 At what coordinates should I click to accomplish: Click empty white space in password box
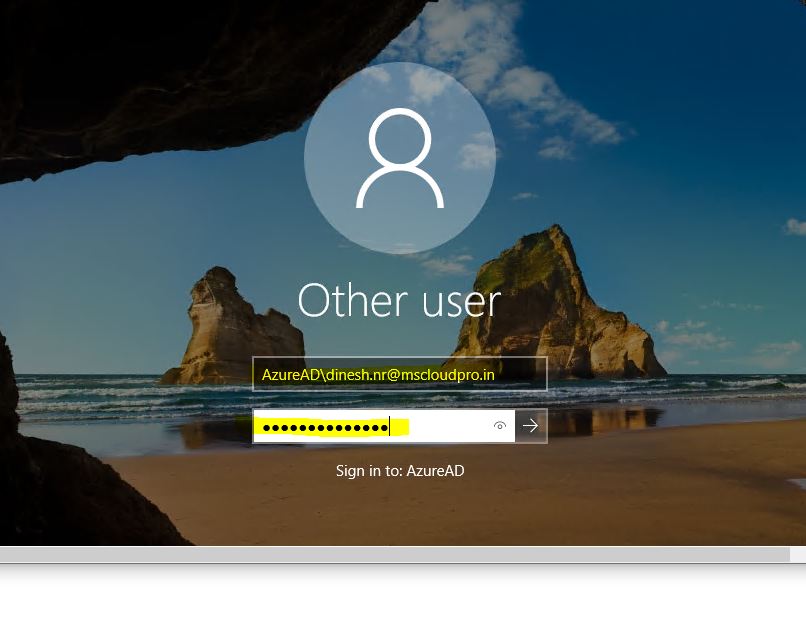(x=450, y=427)
